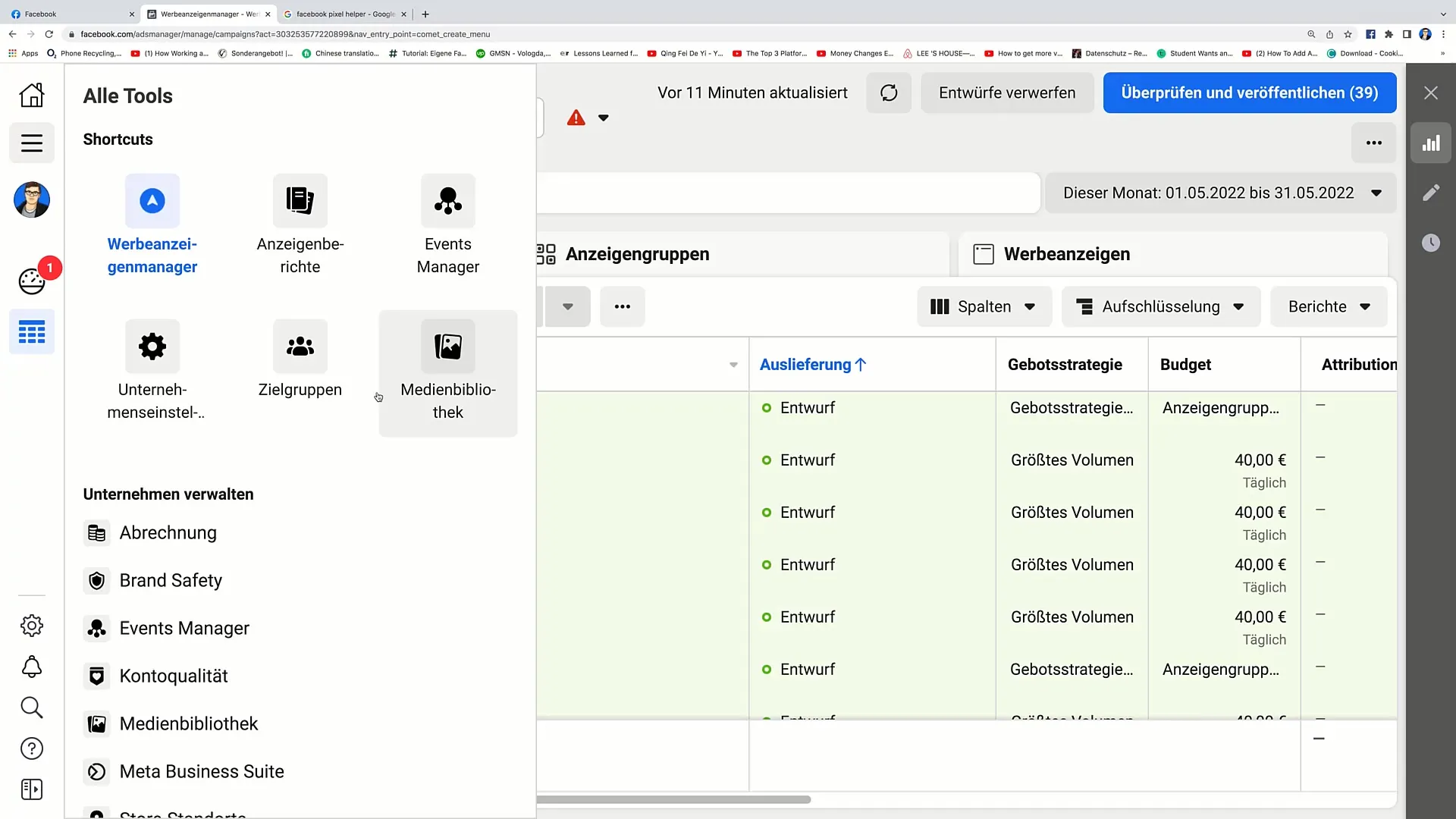Open the profile avatar in sidebar

click(x=32, y=200)
